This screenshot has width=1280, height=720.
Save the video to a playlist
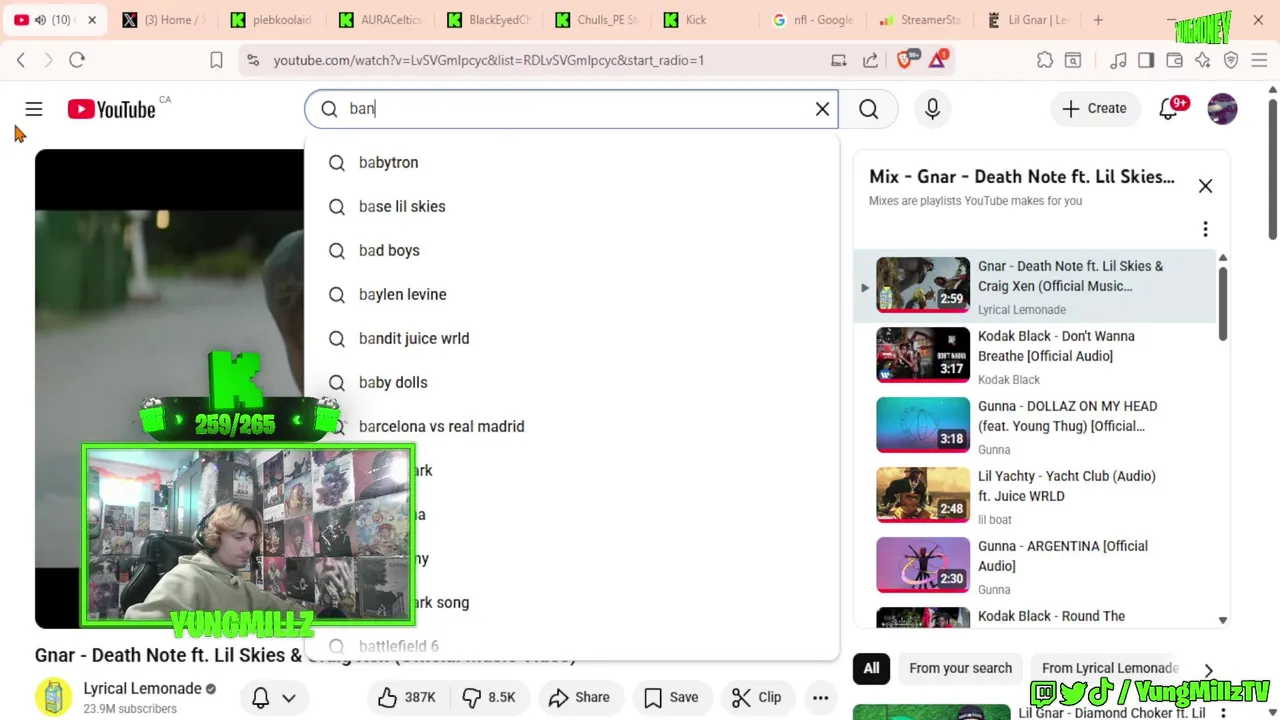tap(671, 697)
